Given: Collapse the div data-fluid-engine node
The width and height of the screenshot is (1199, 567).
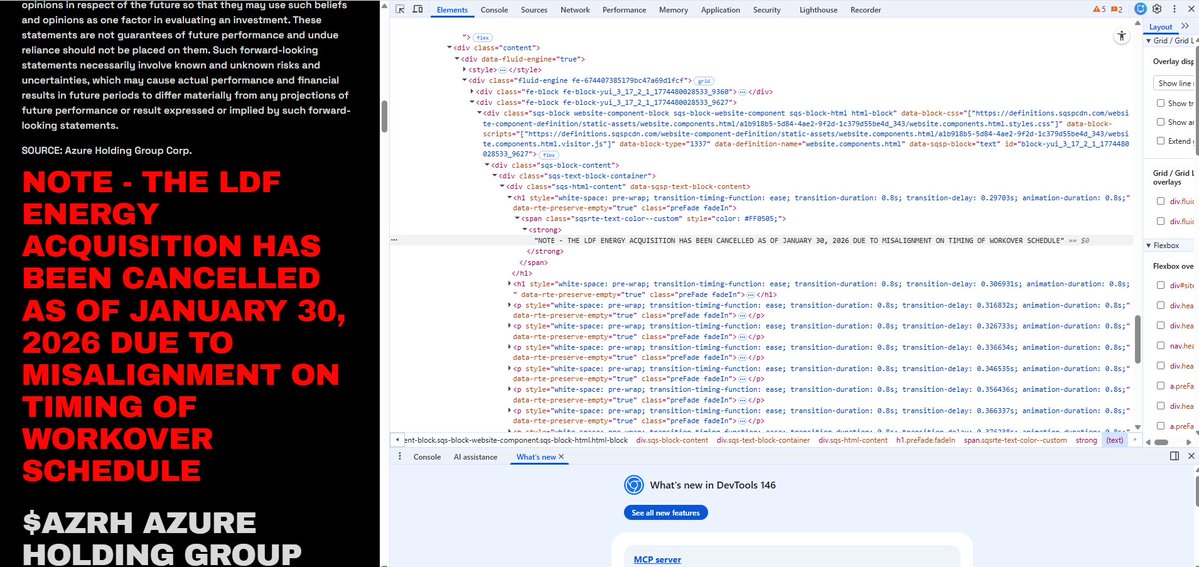Looking at the screenshot, I should pyautogui.click(x=457, y=59).
